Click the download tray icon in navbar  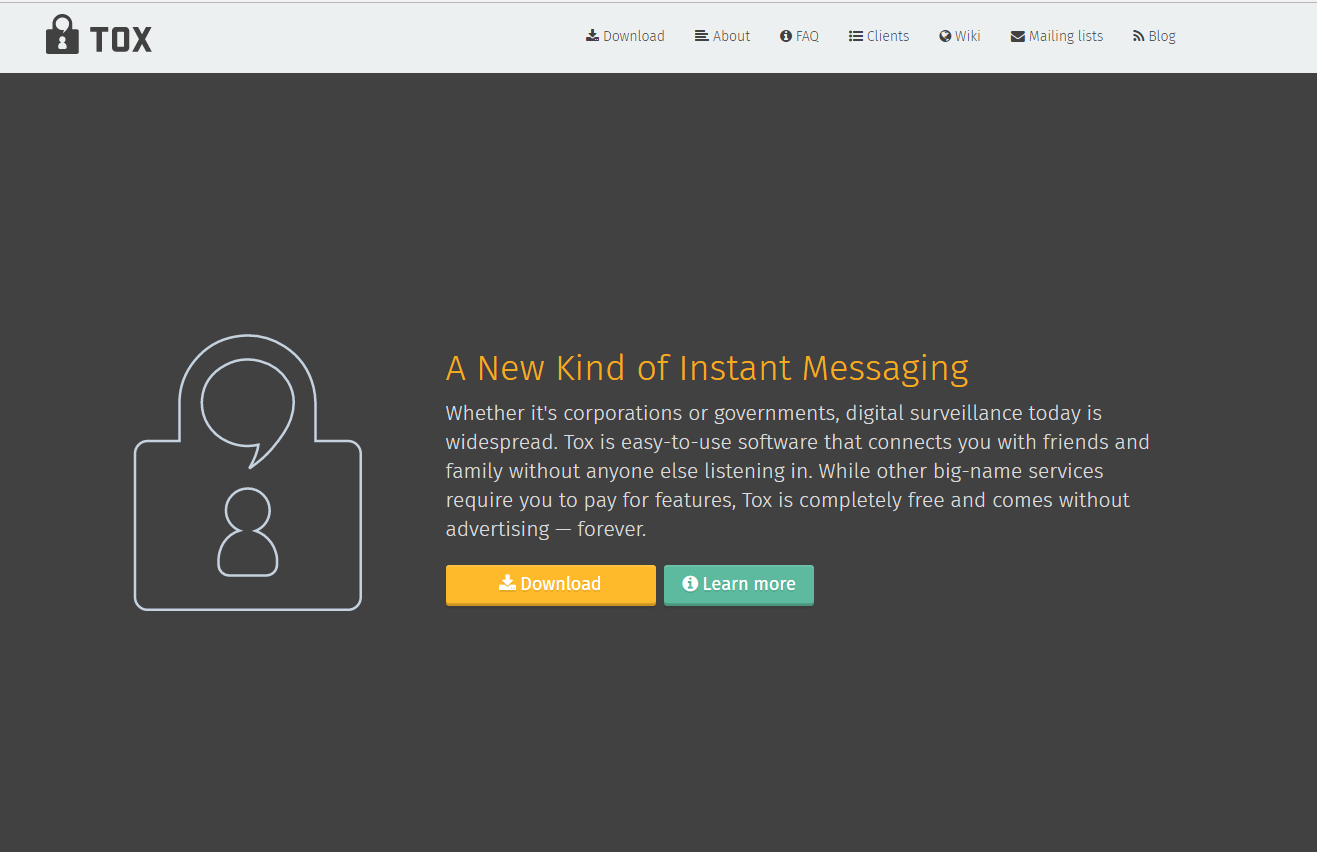pyautogui.click(x=592, y=36)
